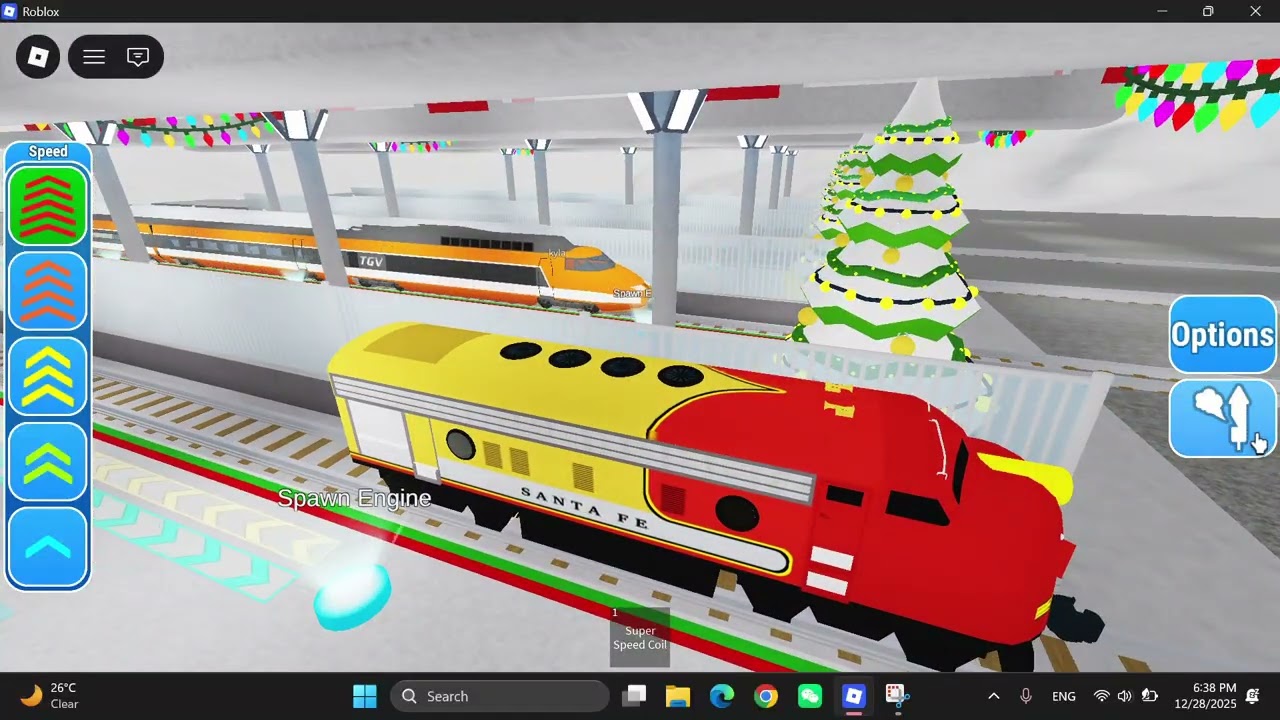
Task: Open Wi-Fi network settings in tray
Action: tap(1102, 696)
